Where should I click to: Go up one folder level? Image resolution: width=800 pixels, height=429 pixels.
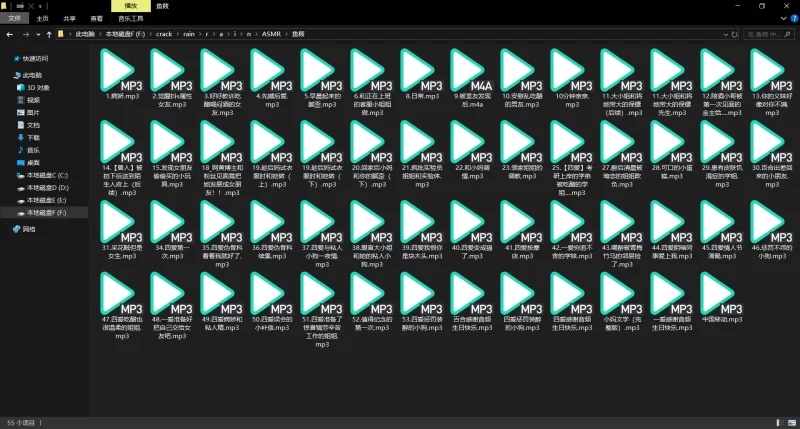[49, 34]
